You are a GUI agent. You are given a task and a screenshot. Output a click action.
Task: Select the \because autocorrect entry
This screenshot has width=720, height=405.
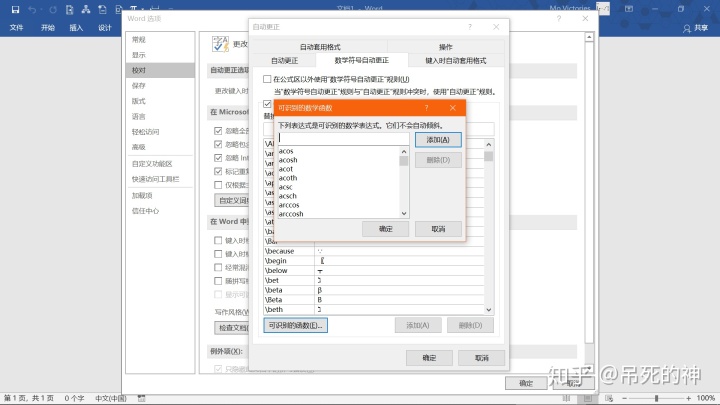pyautogui.click(x=374, y=251)
